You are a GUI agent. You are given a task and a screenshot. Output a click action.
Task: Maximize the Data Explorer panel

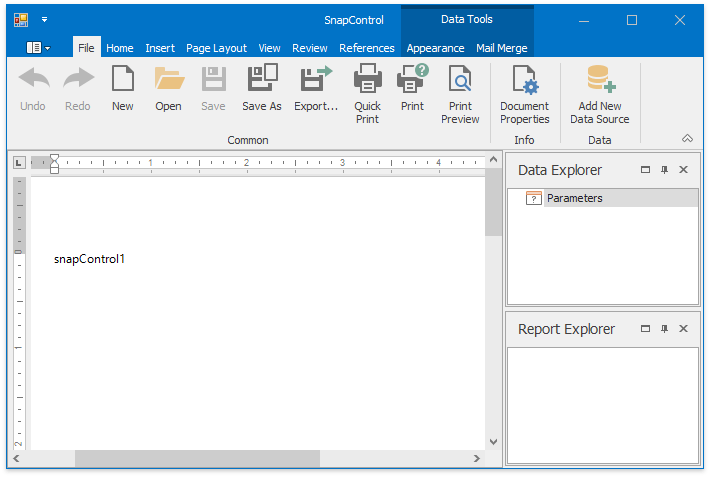(x=645, y=170)
